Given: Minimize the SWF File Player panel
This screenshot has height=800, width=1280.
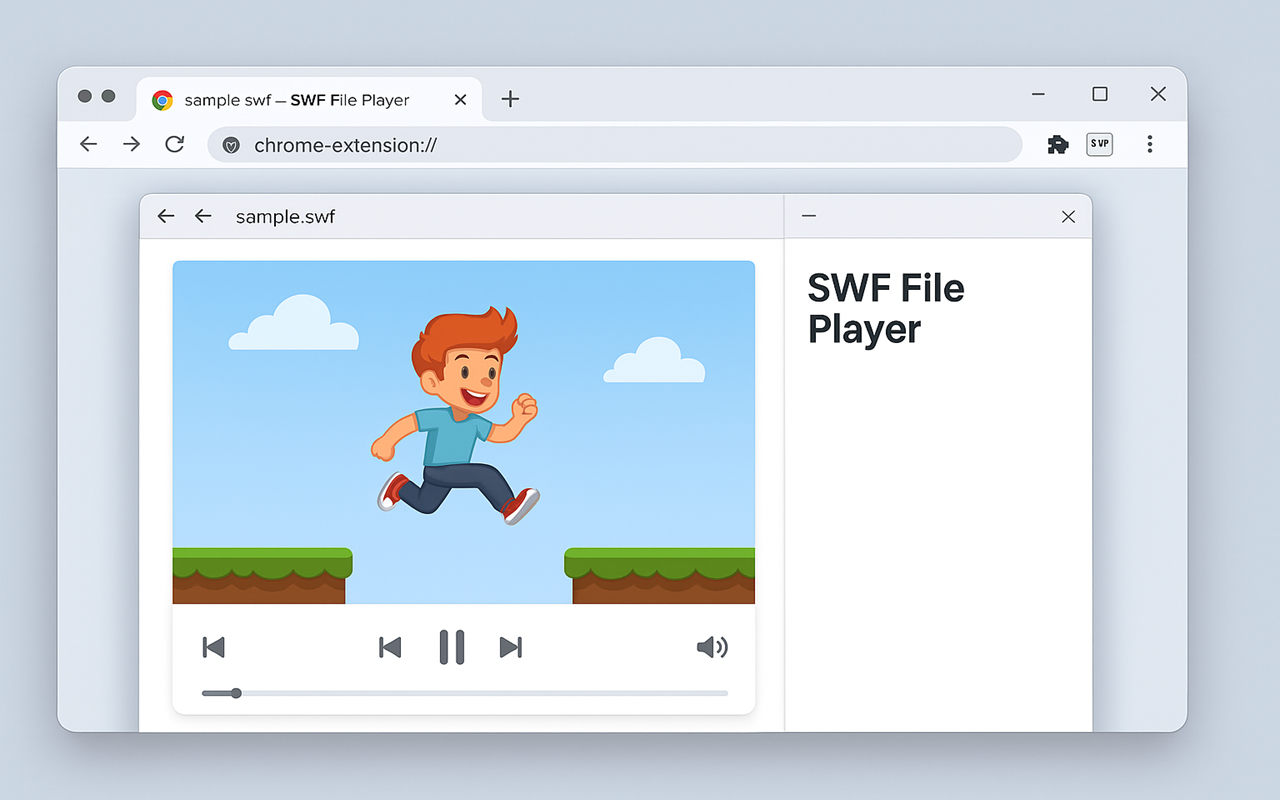Looking at the screenshot, I should coord(808,216).
